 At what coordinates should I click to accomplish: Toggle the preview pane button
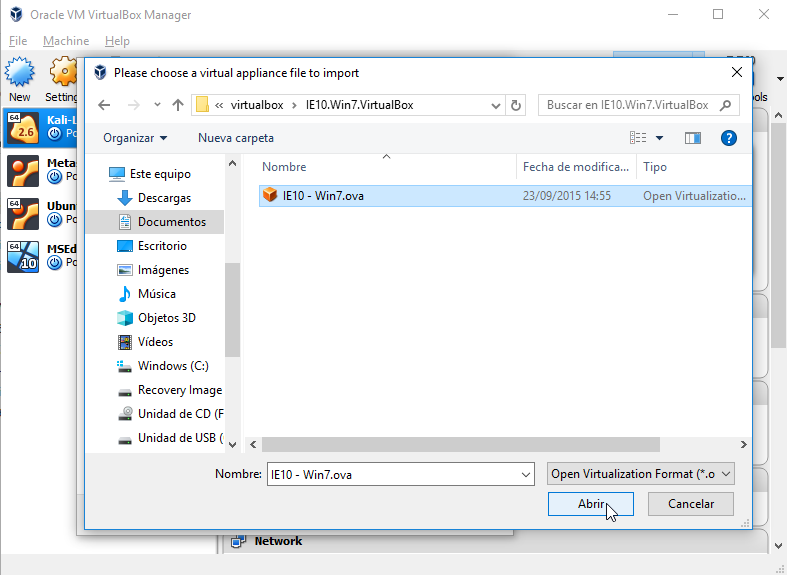point(693,138)
